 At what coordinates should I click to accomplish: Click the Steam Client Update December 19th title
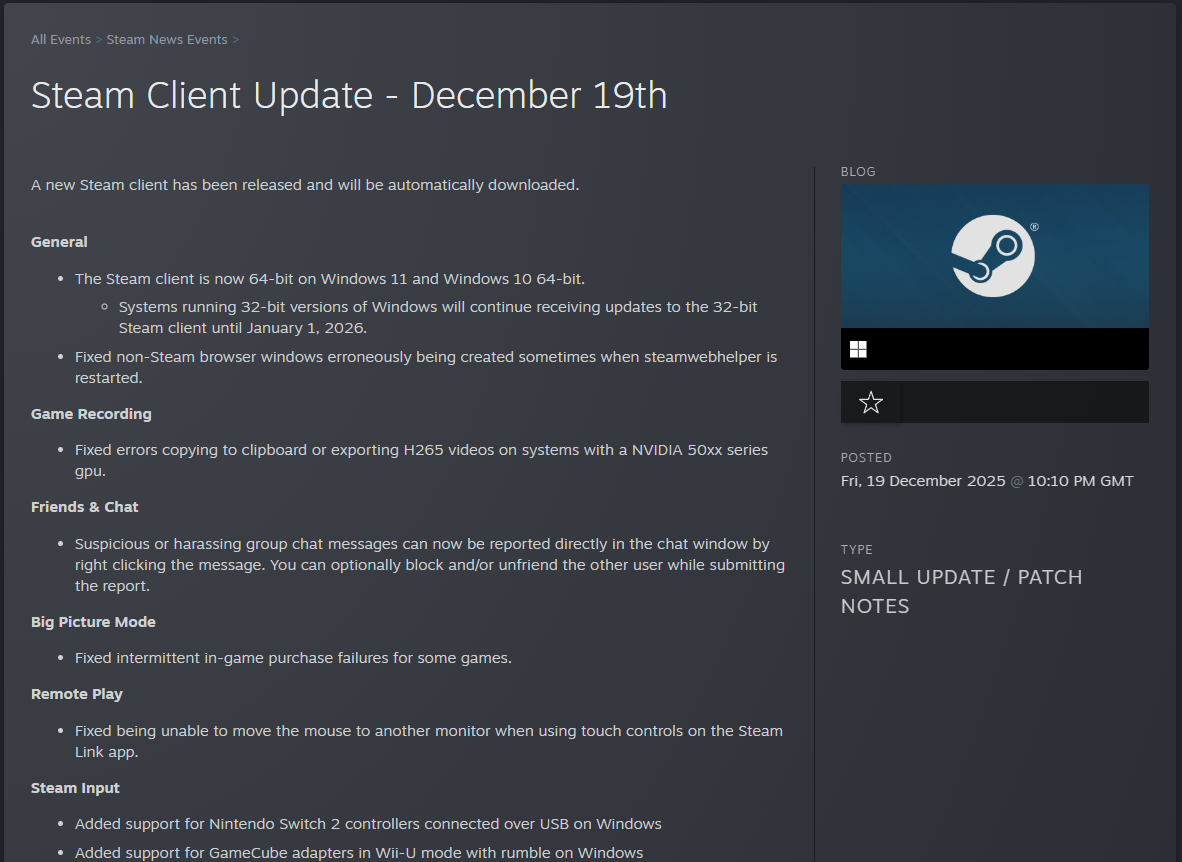pyautogui.click(x=348, y=95)
